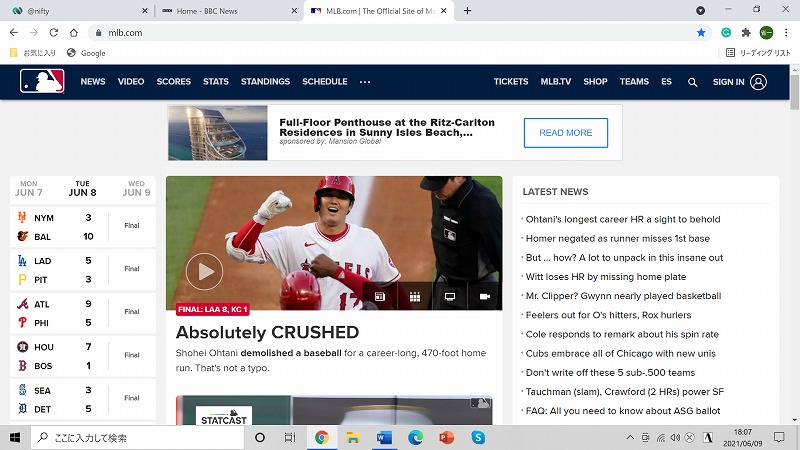Open the Google bookmark

point(86,53)
